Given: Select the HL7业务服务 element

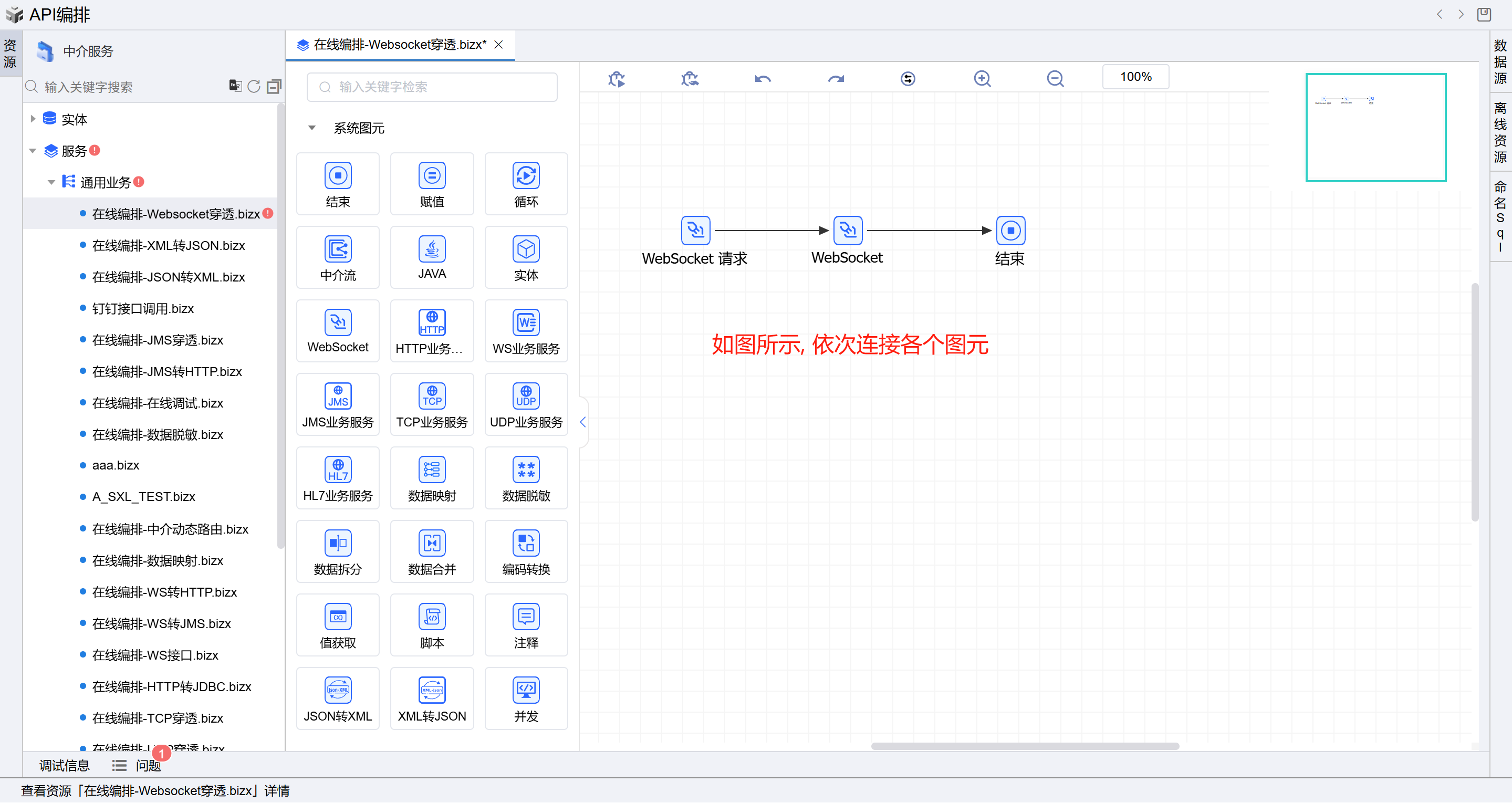Looking at the screenshot, I should 338,478.
